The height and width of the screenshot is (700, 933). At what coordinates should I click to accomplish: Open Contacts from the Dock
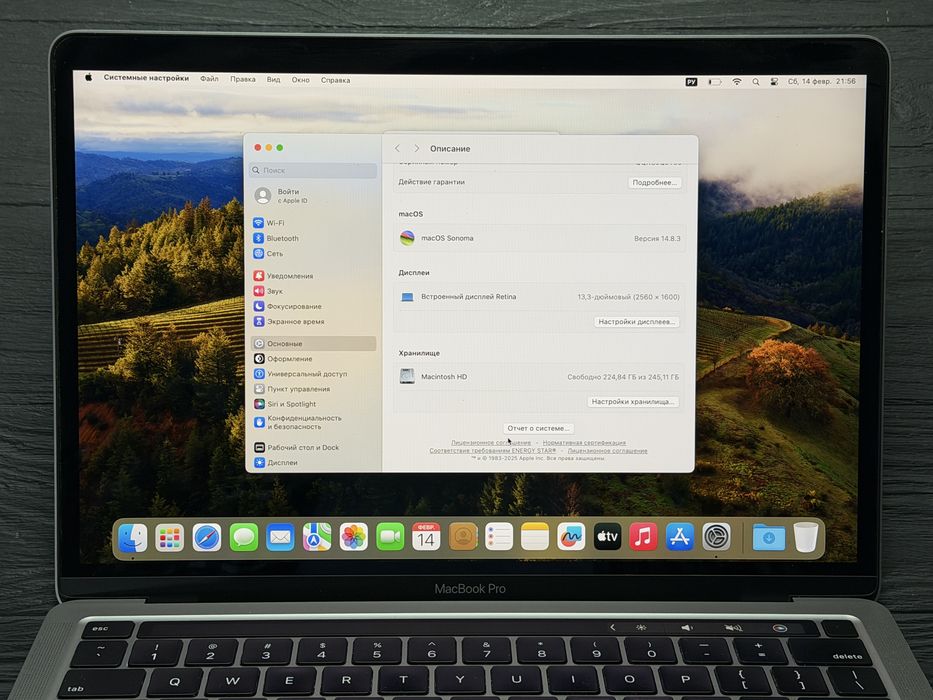tap(463, 537)
